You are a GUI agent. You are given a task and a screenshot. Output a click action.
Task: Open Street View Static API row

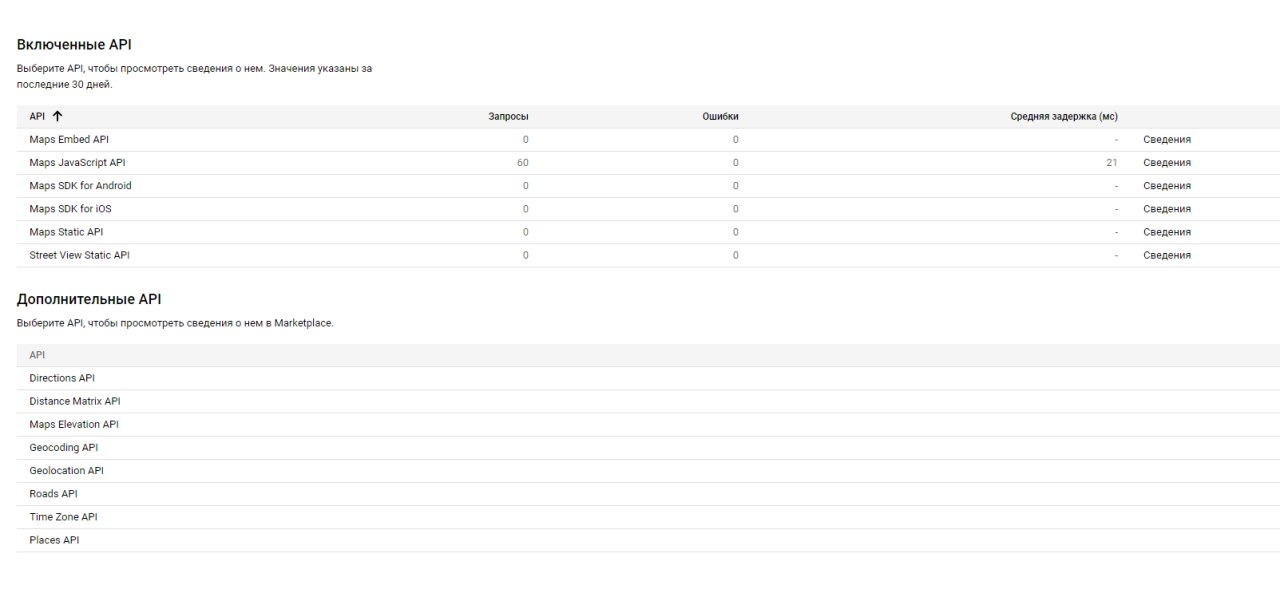click(648, 255)
